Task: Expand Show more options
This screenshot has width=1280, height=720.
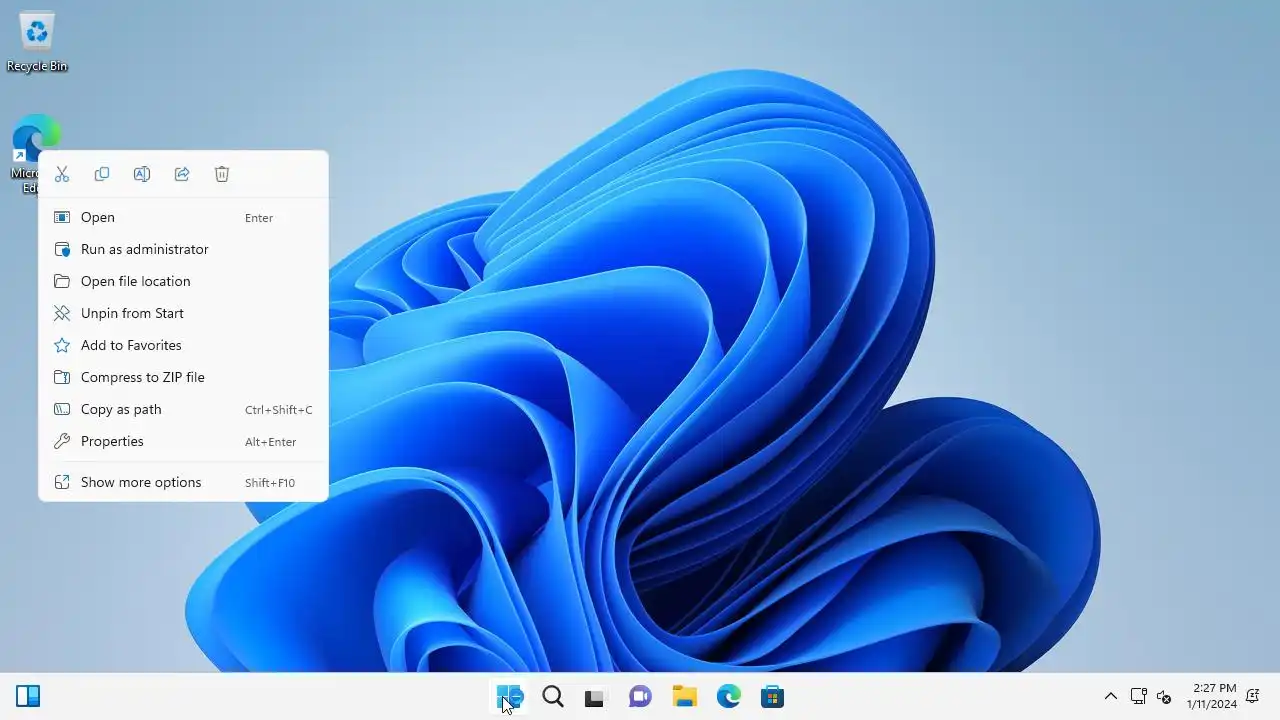Action: [183, 482]
